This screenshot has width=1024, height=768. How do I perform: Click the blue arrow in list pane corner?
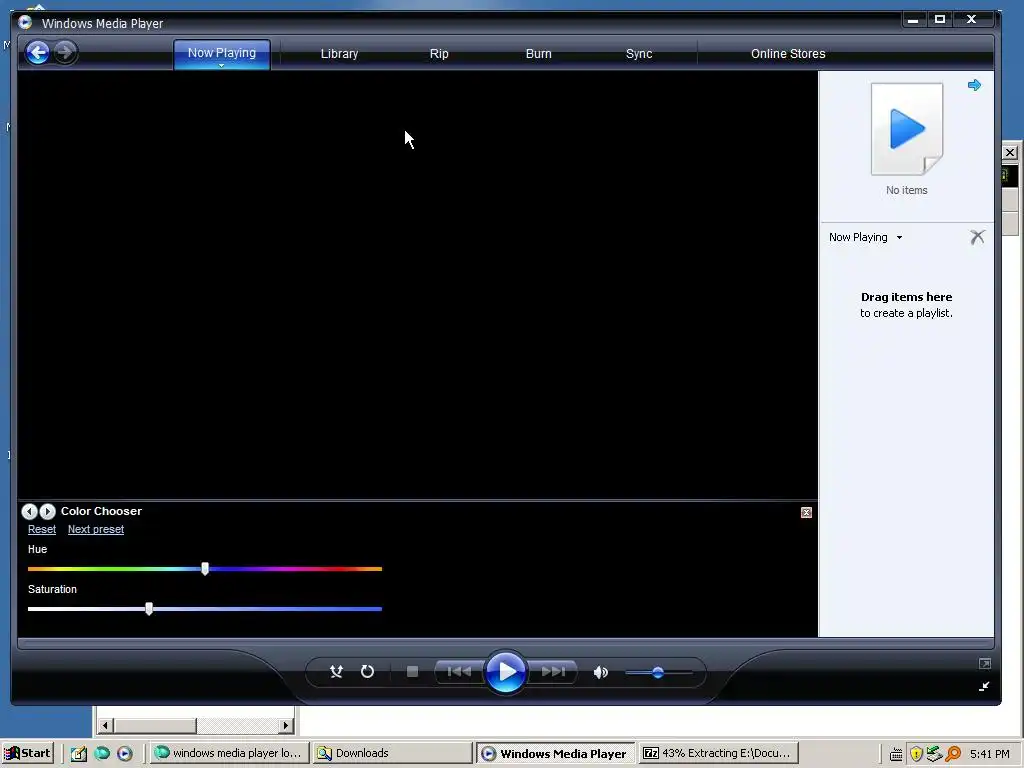coord(974,85)
